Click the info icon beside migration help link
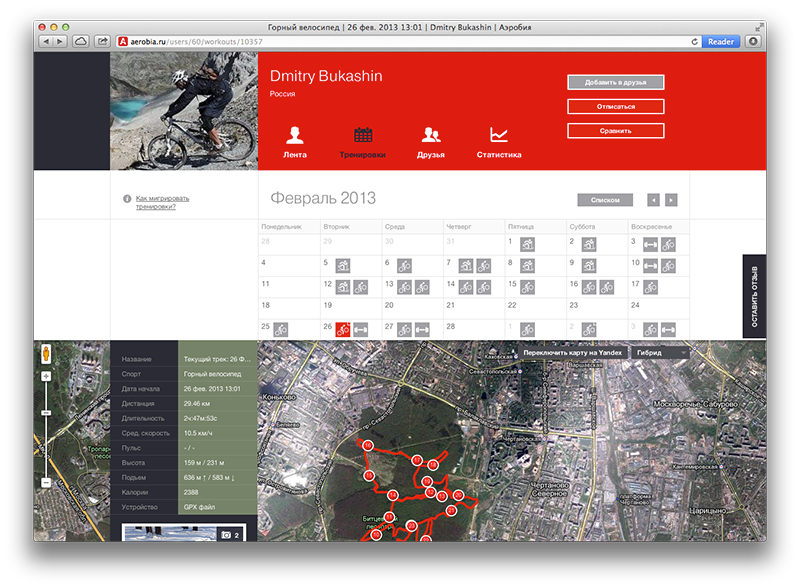Viewport: 800px width, 588px height. coord(127,199)
